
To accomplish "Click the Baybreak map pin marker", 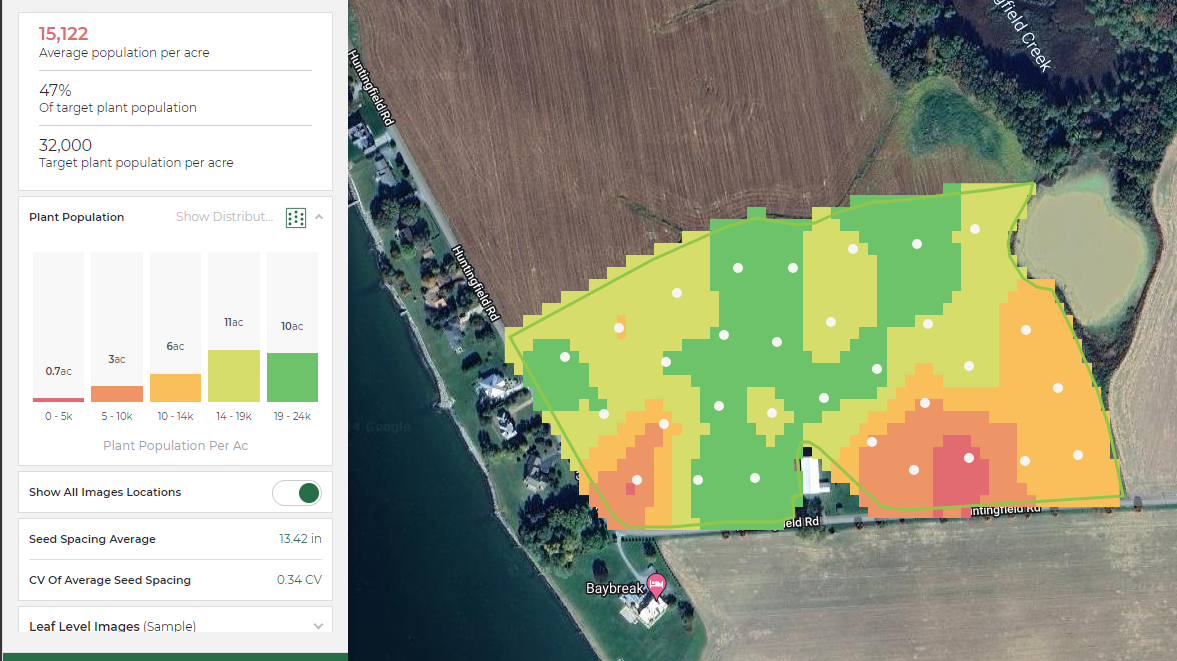I will click(x=655, y=585).
